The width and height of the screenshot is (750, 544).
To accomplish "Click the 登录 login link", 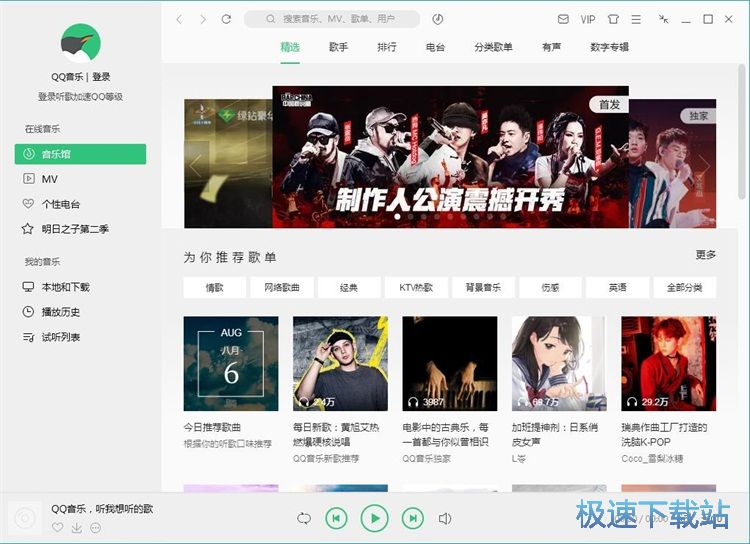I will click(x=101, y=77).
